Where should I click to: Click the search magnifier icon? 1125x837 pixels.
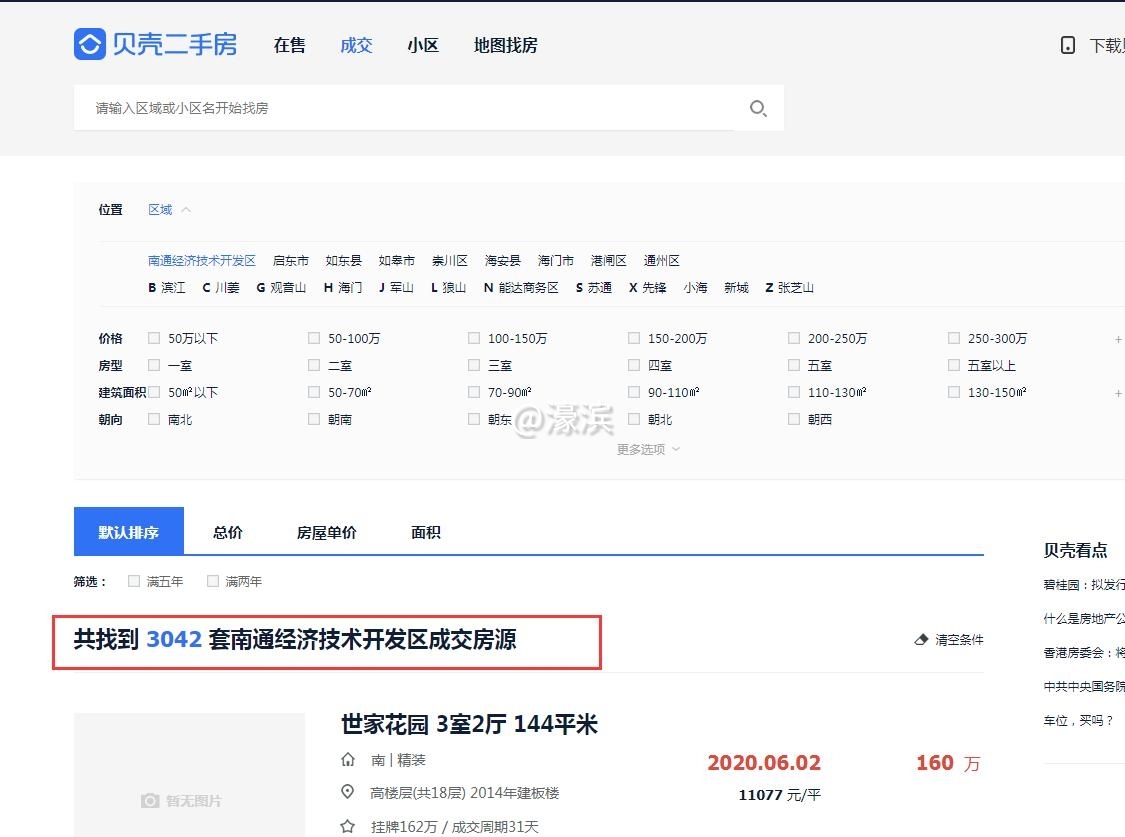coord(757,108)
